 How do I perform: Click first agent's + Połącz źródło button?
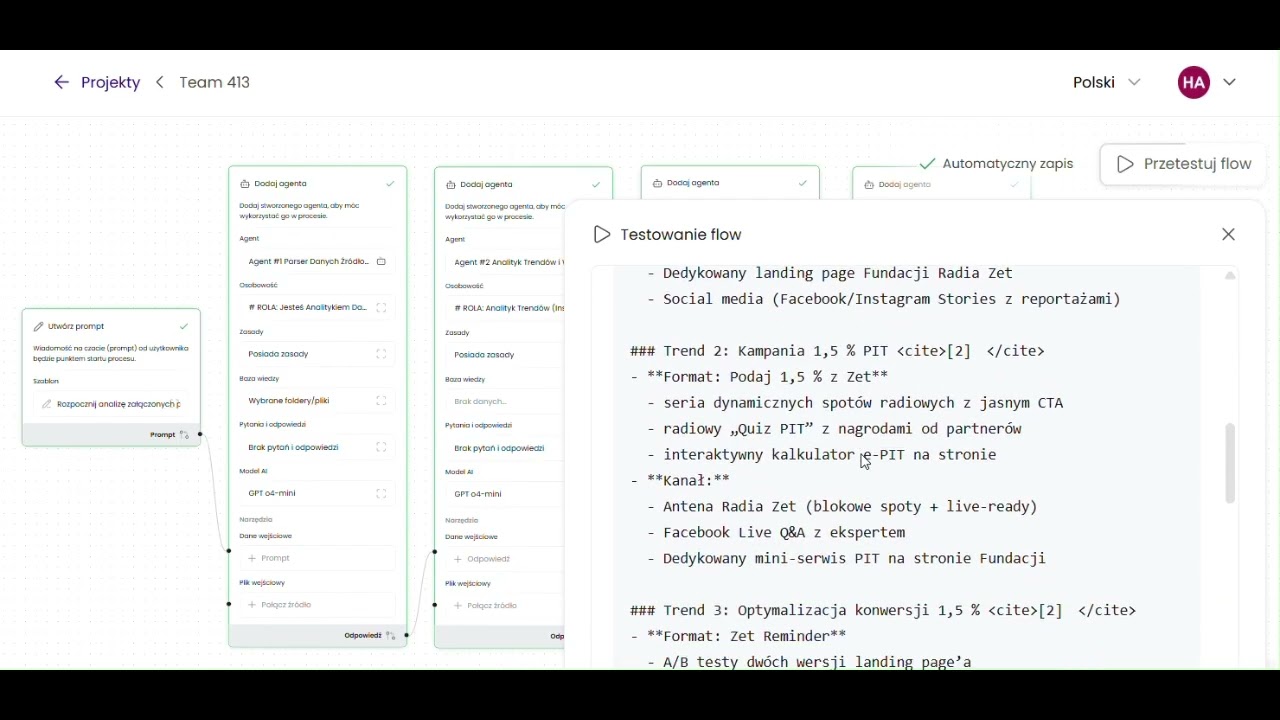pyautogui.click(x=317, y=605)
